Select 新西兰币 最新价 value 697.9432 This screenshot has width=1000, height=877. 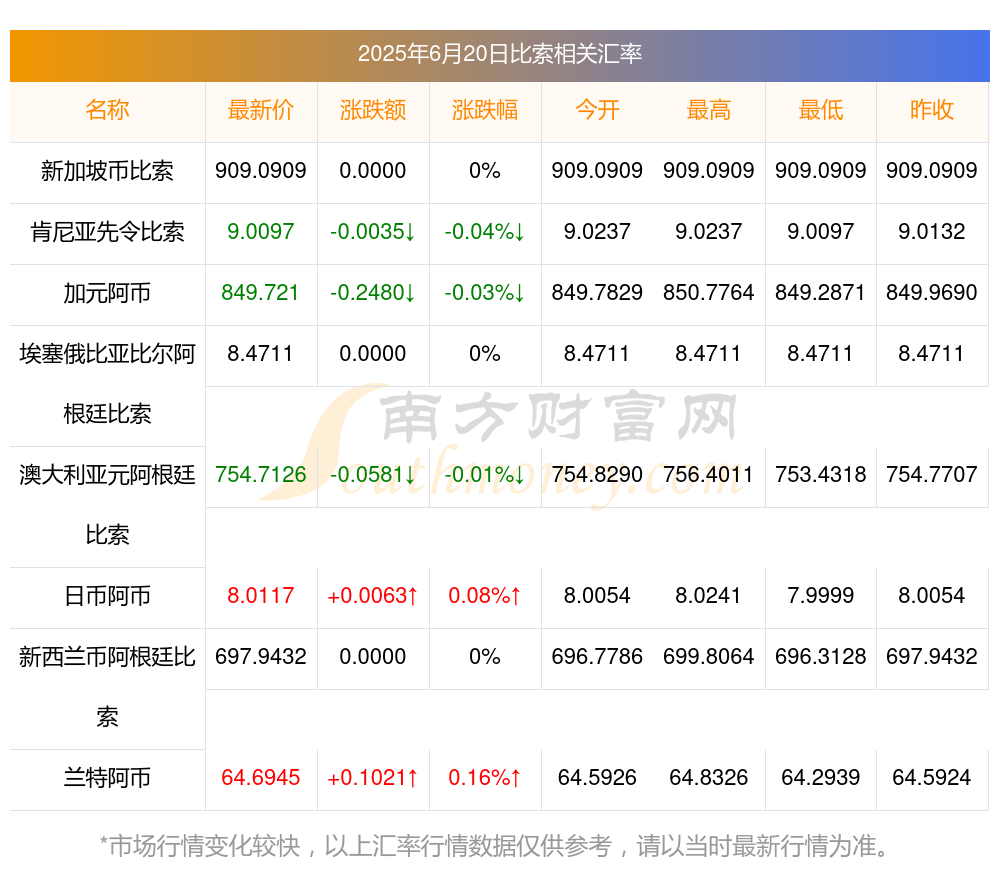click(x=261, y=656)
